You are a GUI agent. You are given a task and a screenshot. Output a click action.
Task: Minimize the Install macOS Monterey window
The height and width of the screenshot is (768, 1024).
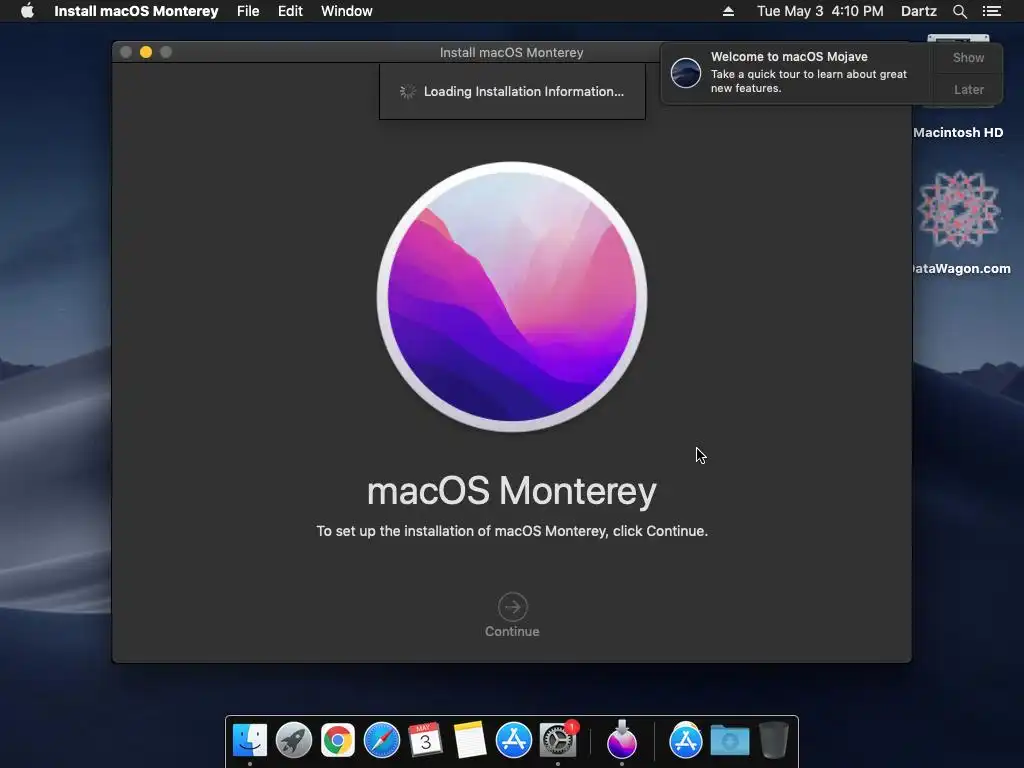tap(146, 52)
